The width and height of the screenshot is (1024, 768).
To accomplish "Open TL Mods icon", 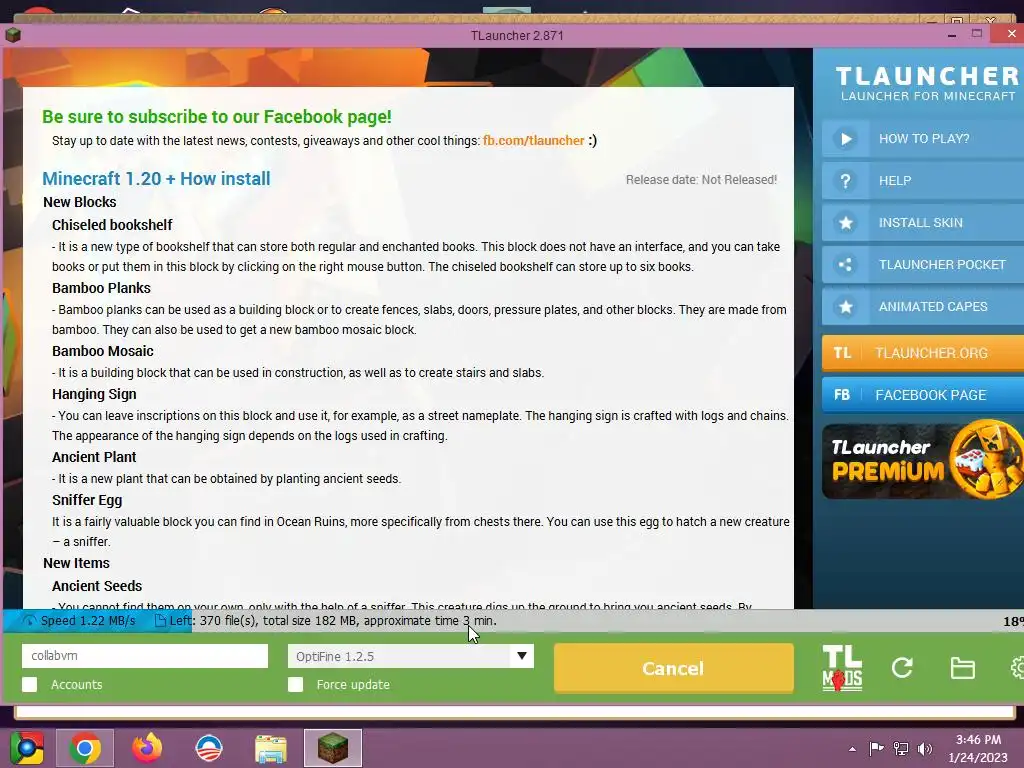I will tap(842, 667).
